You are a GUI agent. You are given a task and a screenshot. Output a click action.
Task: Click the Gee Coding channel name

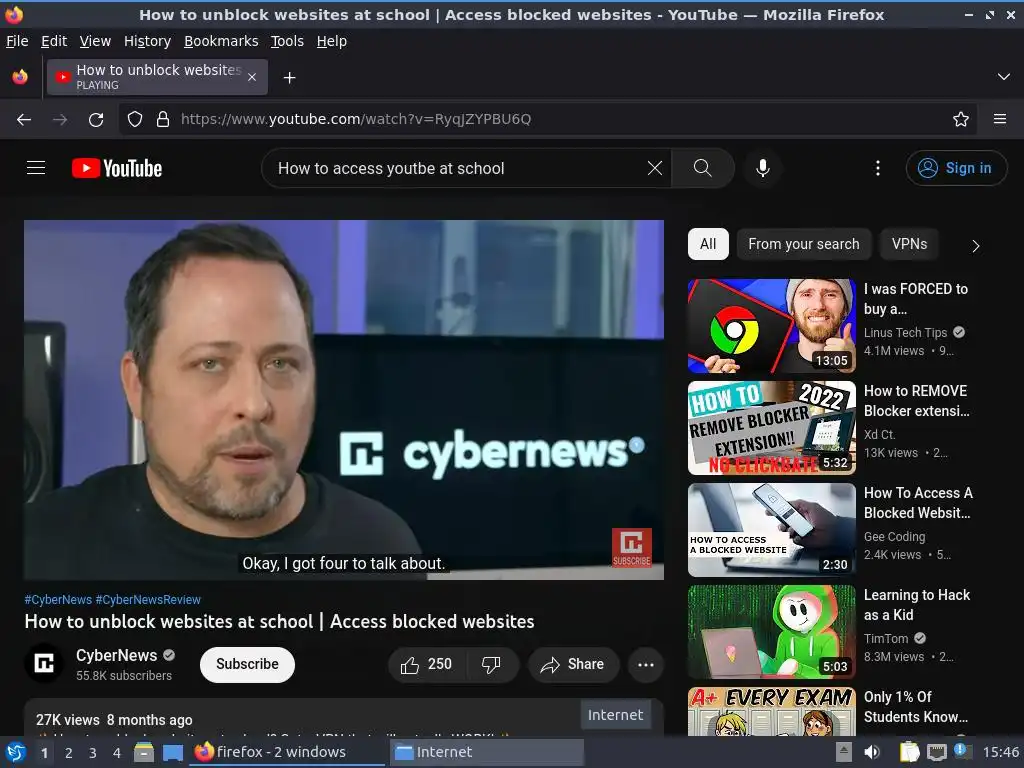tap(895, 536)
